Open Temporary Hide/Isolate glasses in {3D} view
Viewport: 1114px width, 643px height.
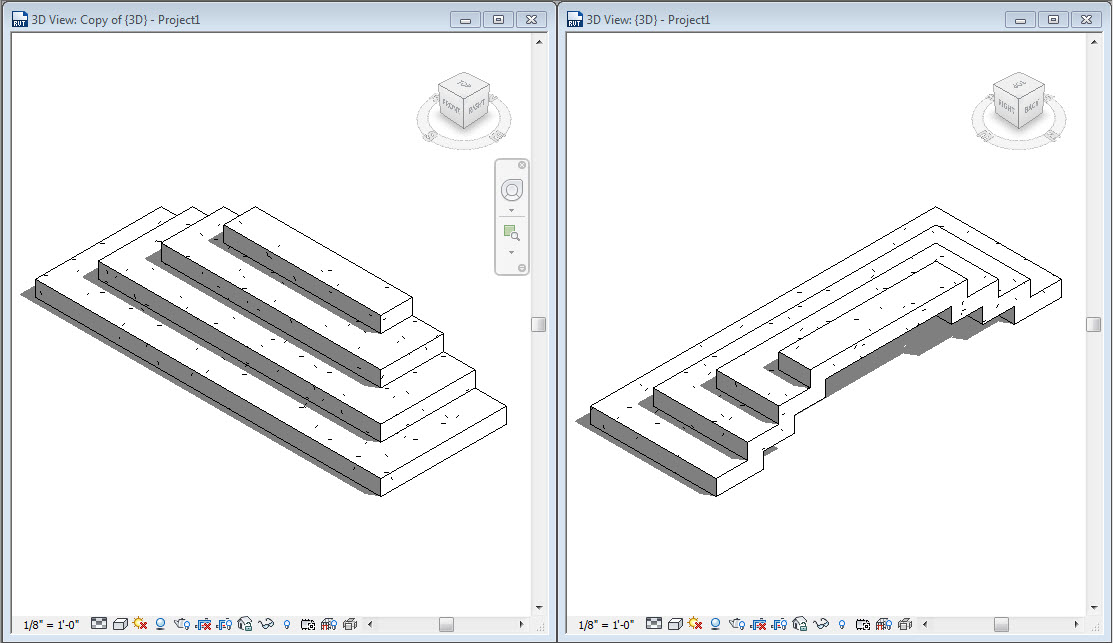pos(821,624)
